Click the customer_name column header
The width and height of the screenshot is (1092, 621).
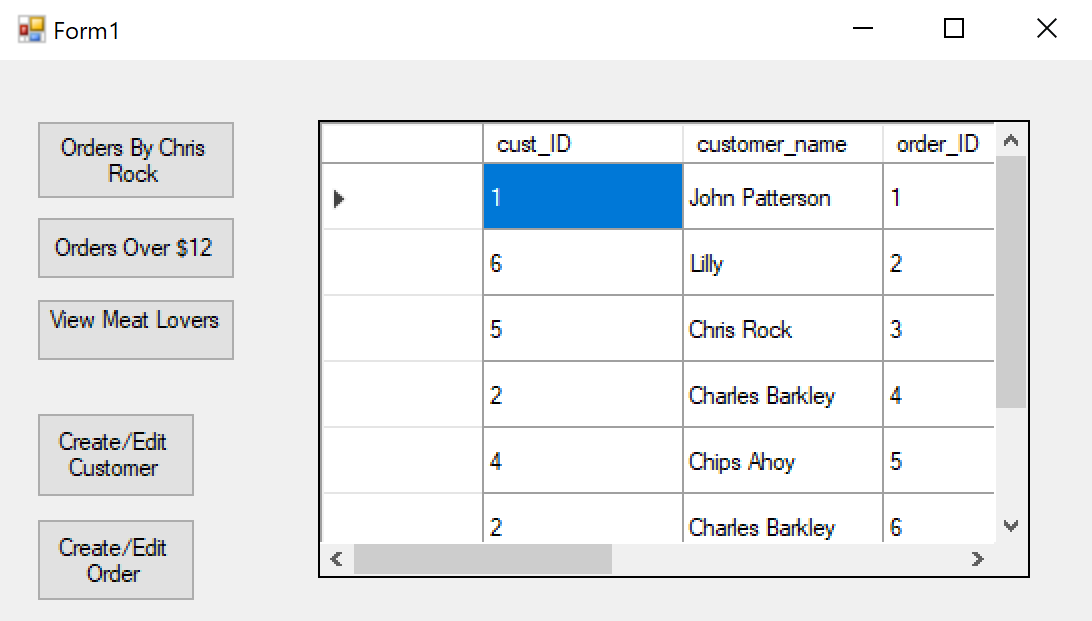coord(782,144)
